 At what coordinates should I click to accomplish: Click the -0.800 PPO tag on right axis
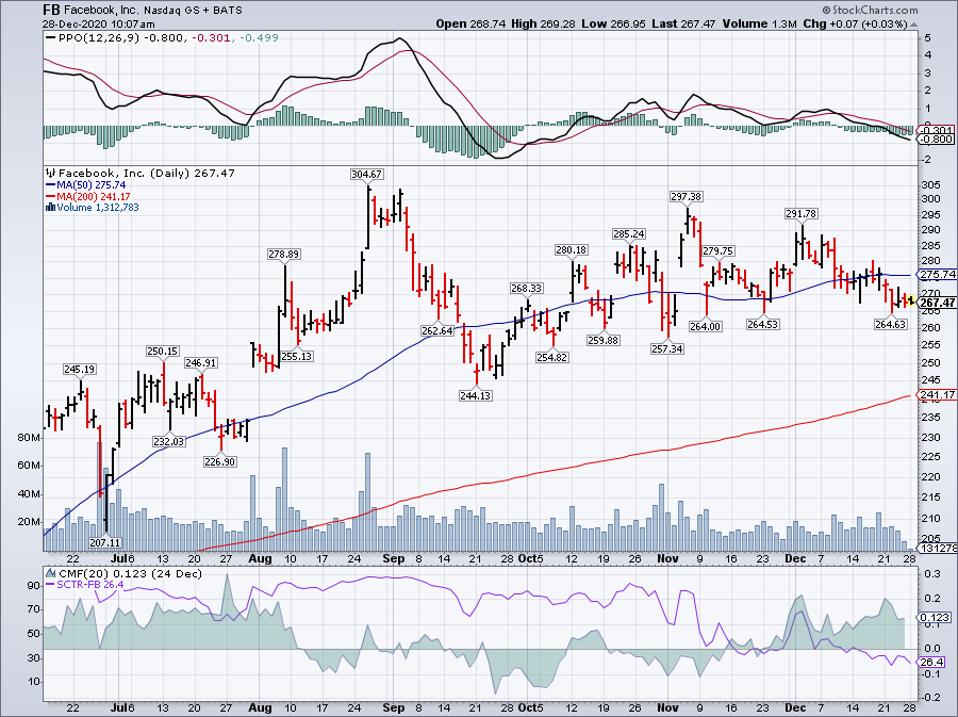pyautogui.click(x=937, y=139)
